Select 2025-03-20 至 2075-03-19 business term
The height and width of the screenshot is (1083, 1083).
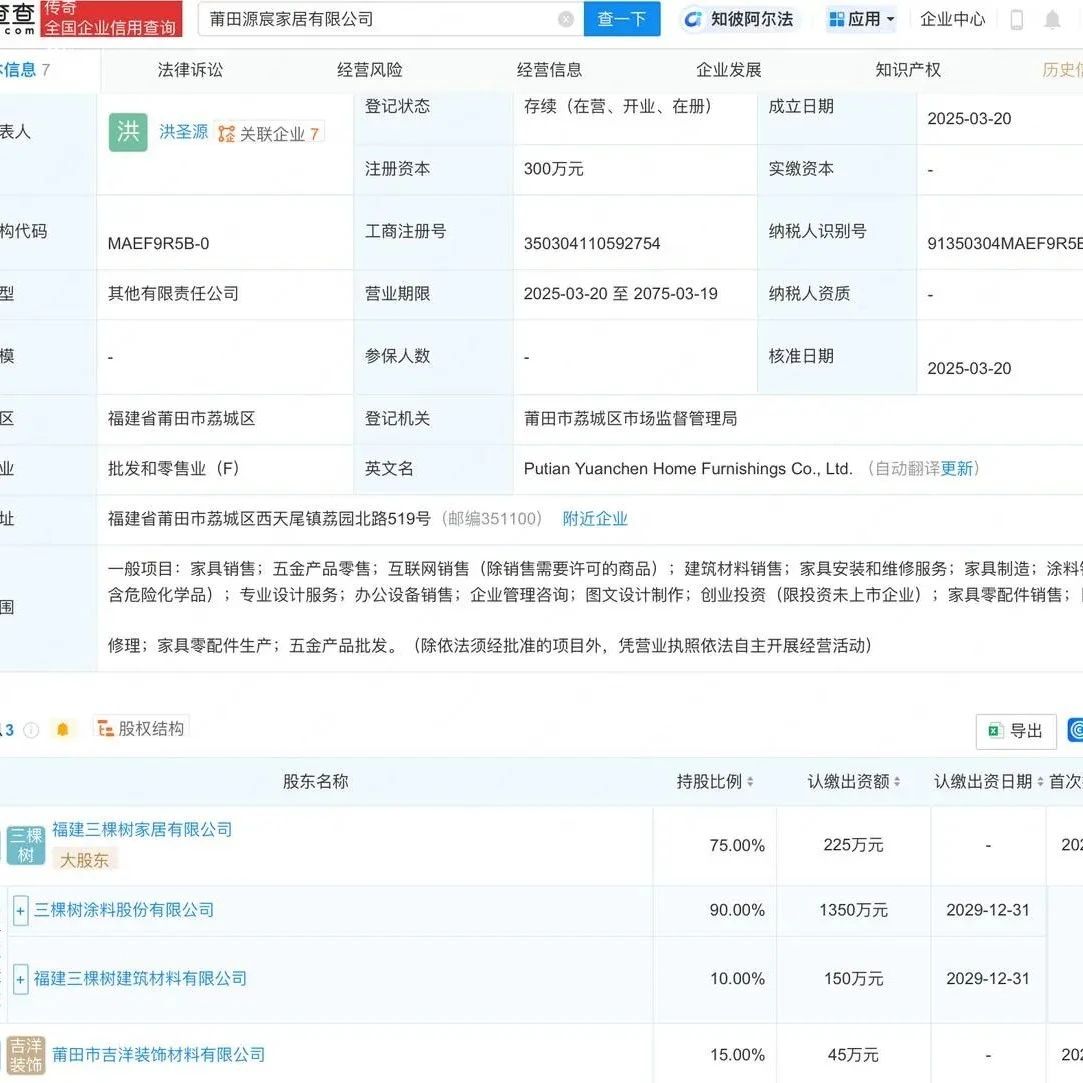click(620, 294)
